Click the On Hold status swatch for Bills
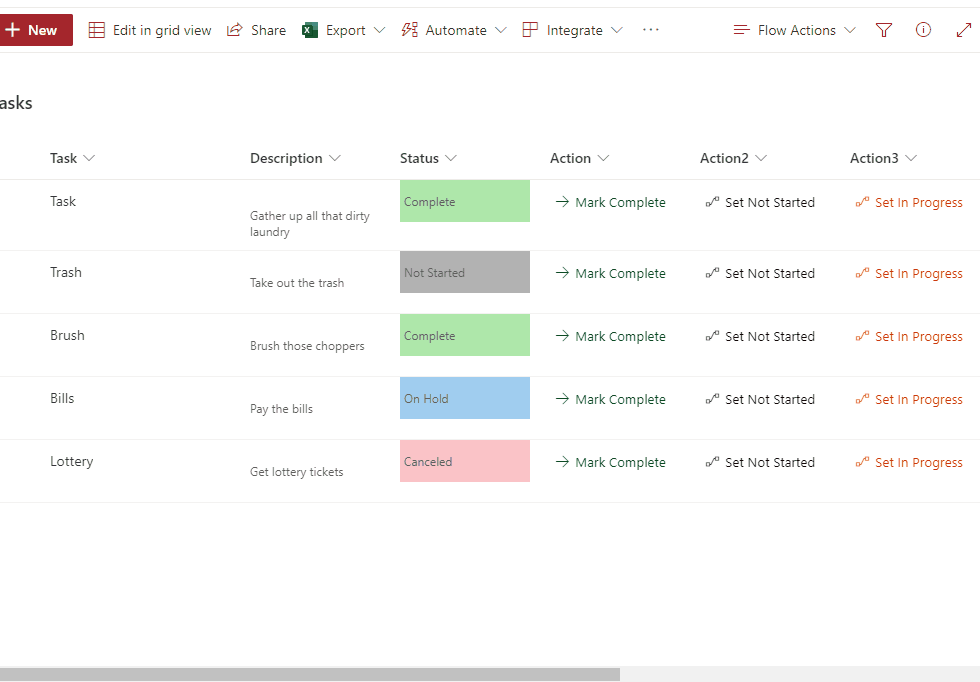 pos(464,398)
